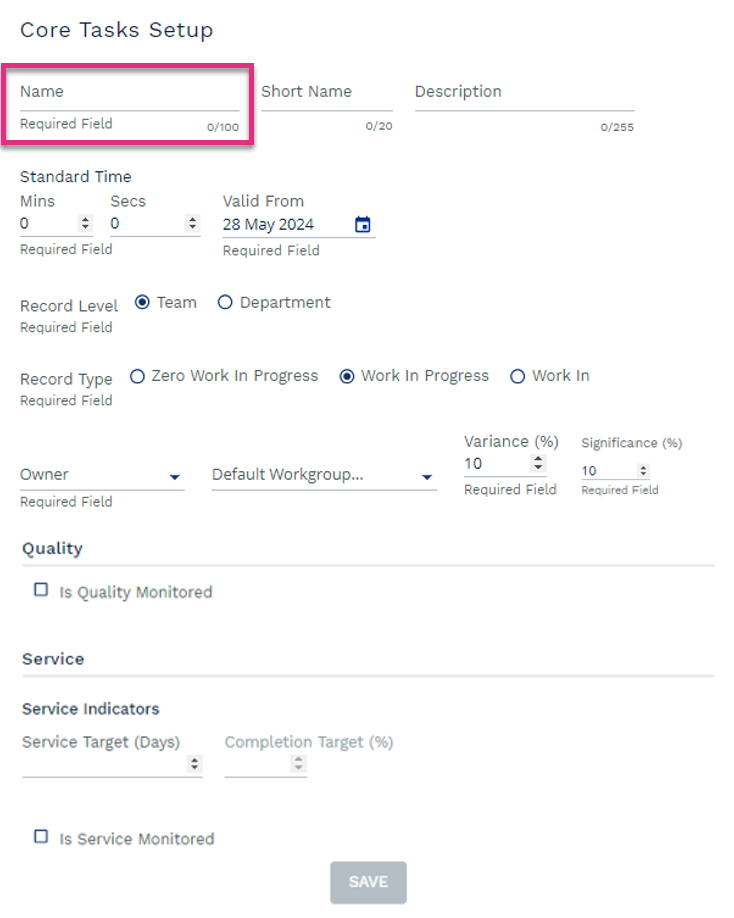Expand the Owner dropdown
The image size is (734, 918).
point(102,475)
